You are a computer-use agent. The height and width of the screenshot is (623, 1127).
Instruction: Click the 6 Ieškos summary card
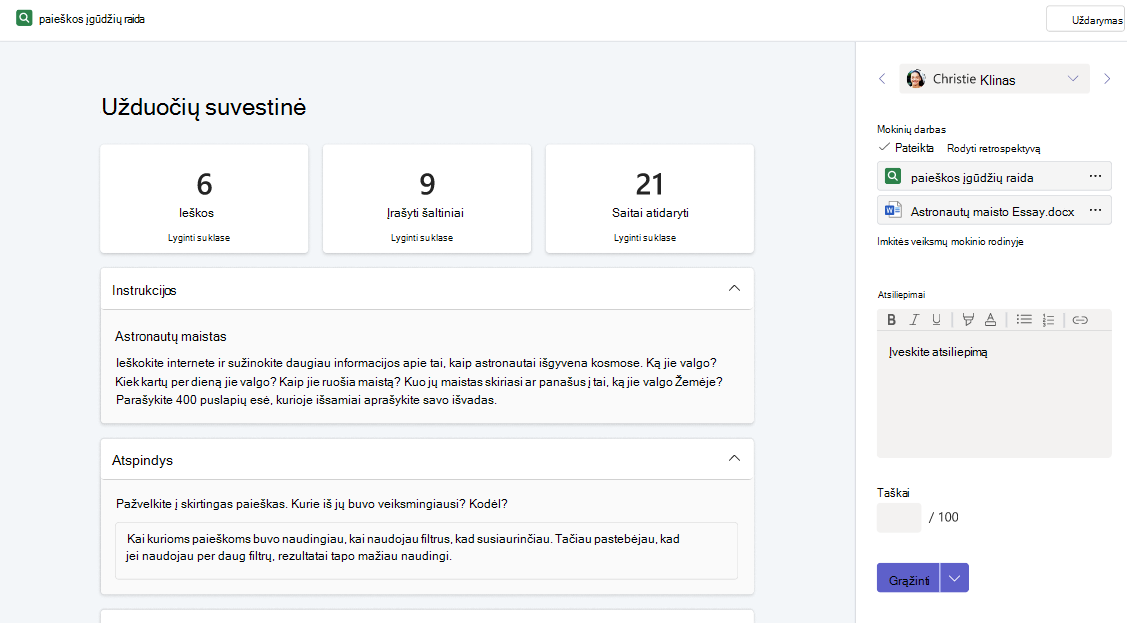[x=204, y=199]
